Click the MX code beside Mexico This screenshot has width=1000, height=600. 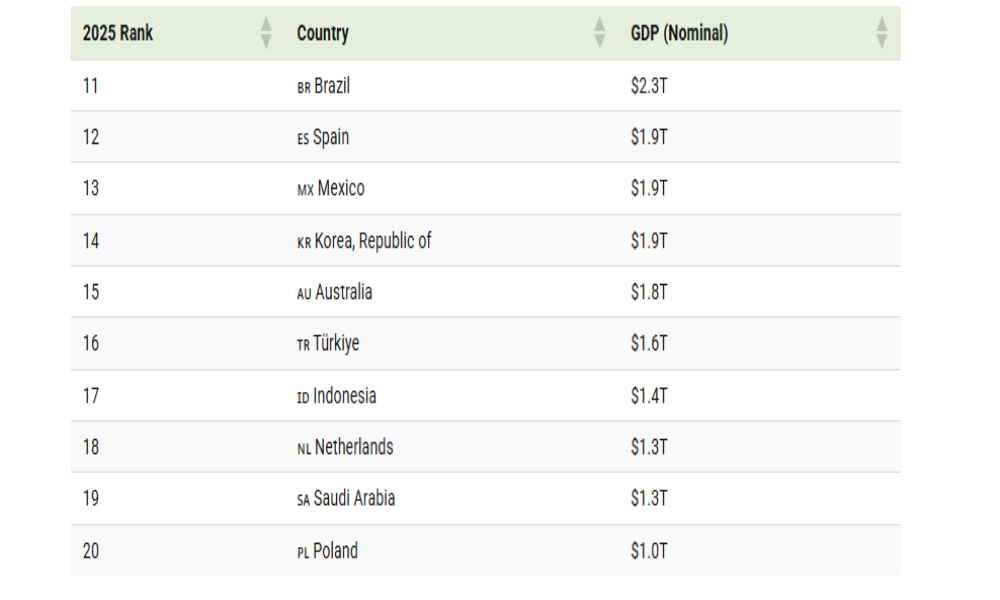305,190
